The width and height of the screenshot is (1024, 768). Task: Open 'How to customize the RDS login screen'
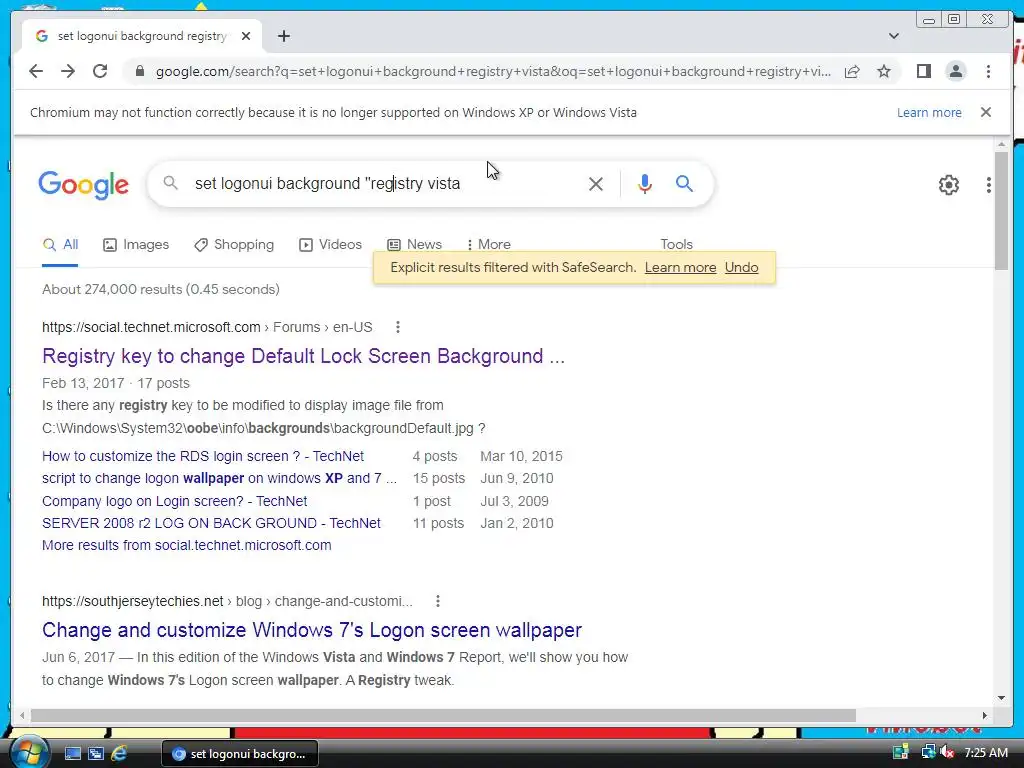[x=203, y=456]
